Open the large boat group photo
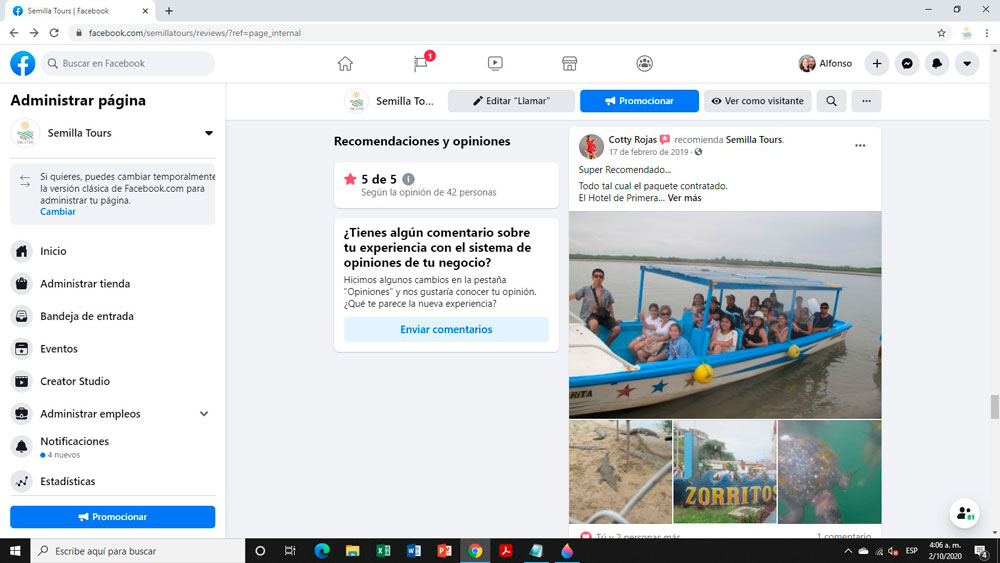This screenshot has width=1000, height=563. click(725, 315)
